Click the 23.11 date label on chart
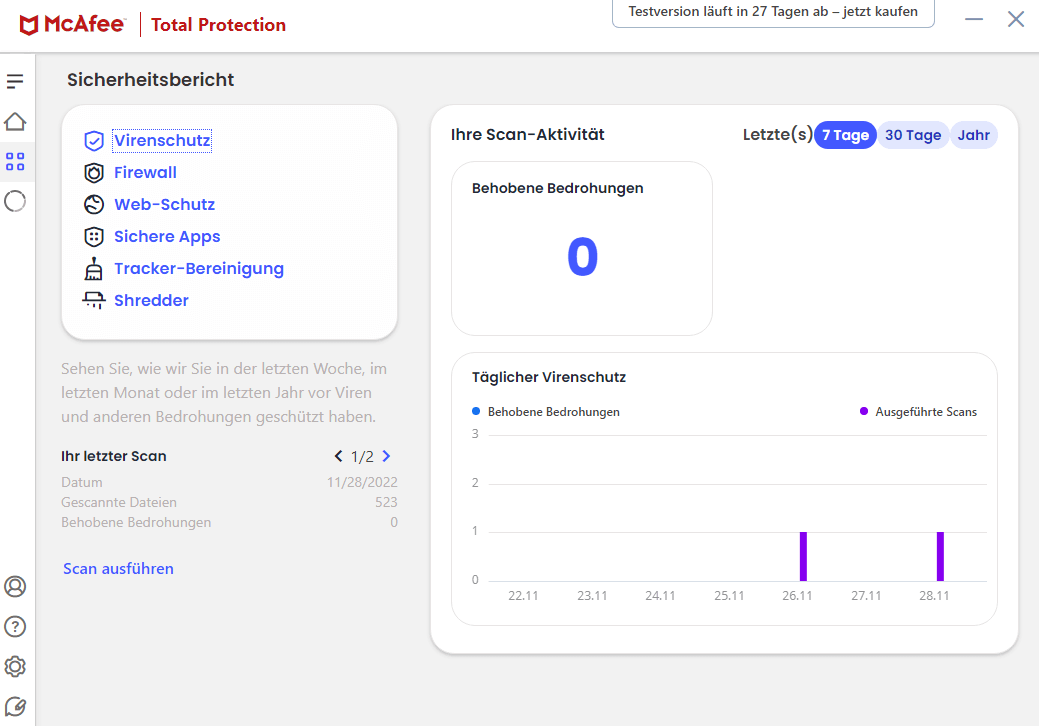The image size is (1039, 726). 592,596
